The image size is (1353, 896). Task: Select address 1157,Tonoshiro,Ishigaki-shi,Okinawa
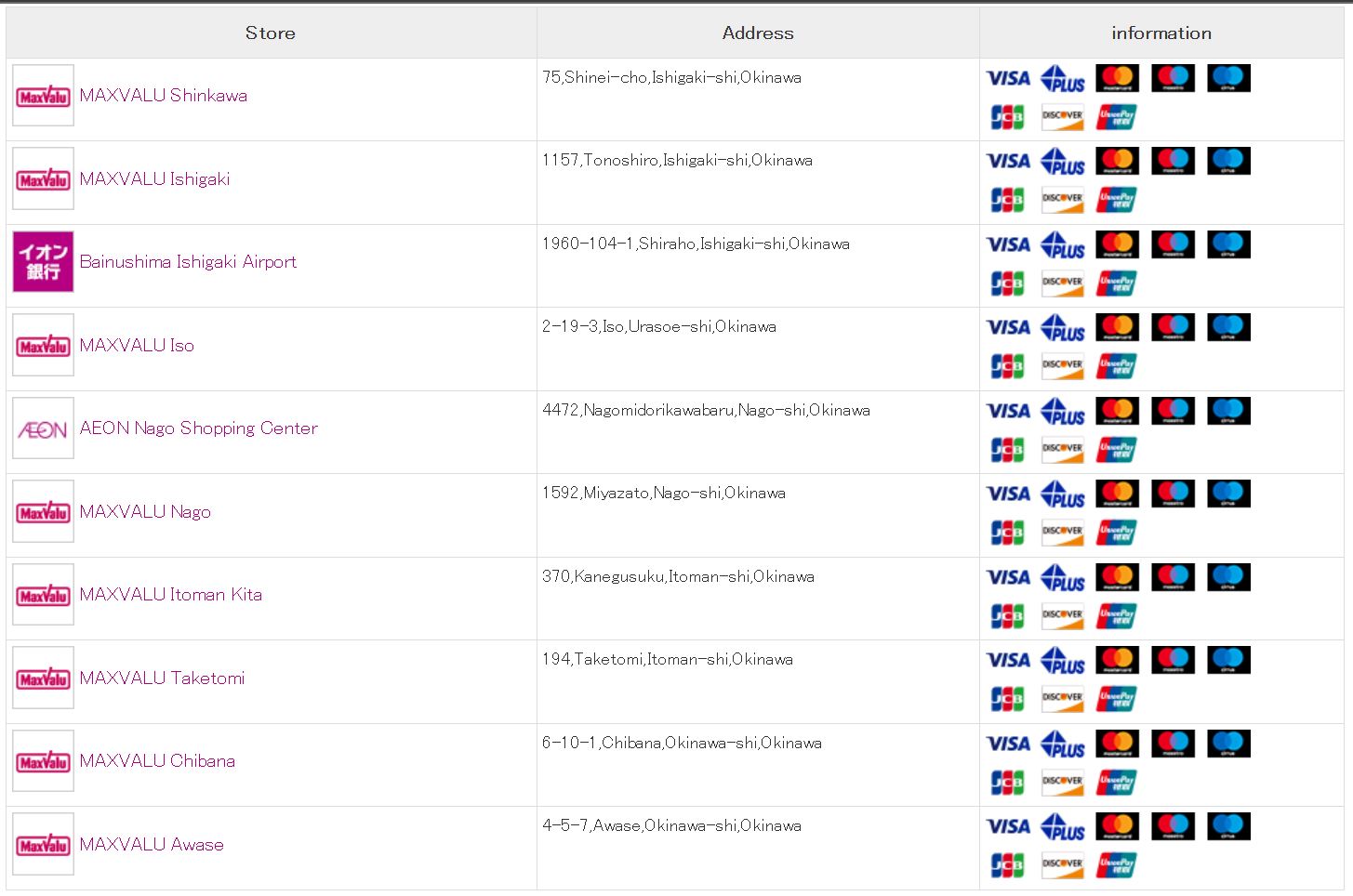click(677, 160)
